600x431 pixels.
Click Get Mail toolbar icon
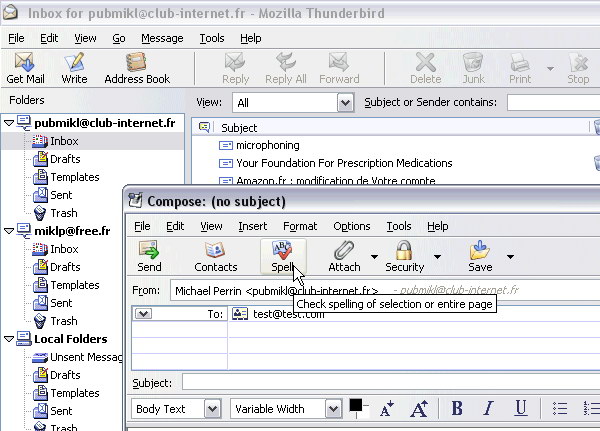coord(25,68)
